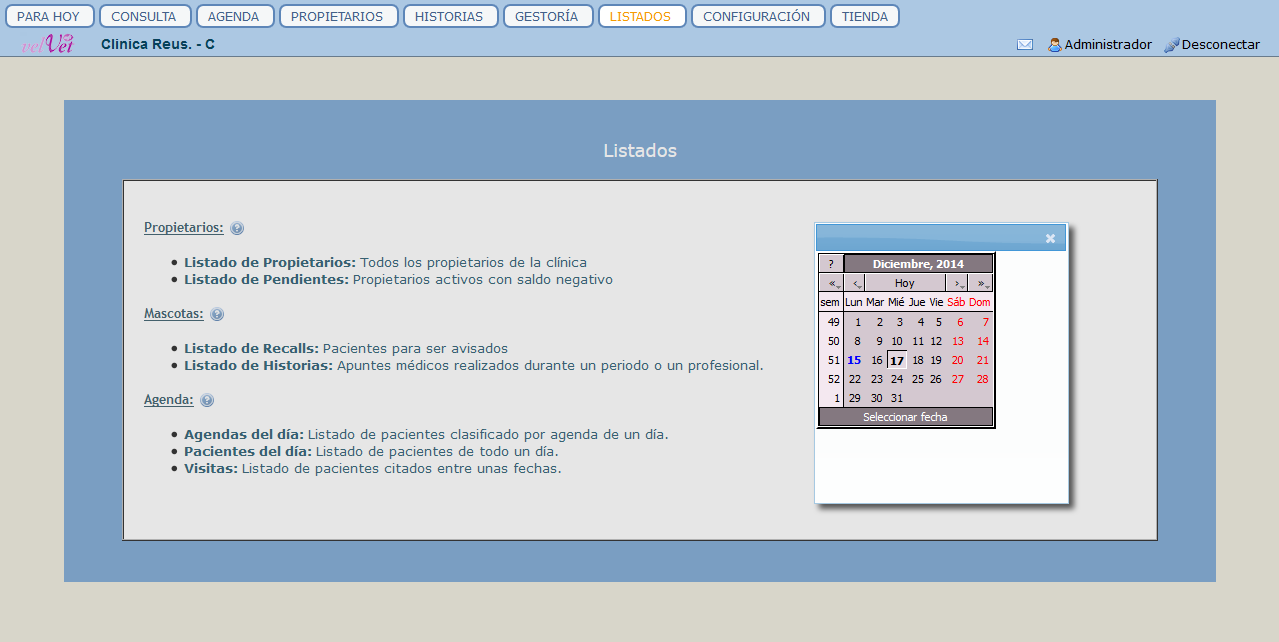Click the velVet logo

pyautogui.click(x=48, y=44)
